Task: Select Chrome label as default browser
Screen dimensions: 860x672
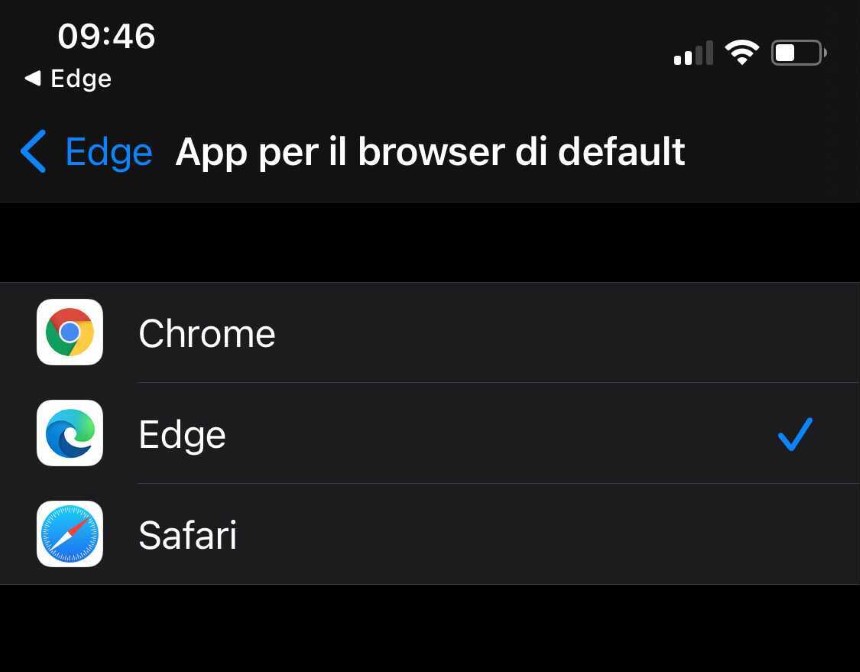Action: point(207,334)
